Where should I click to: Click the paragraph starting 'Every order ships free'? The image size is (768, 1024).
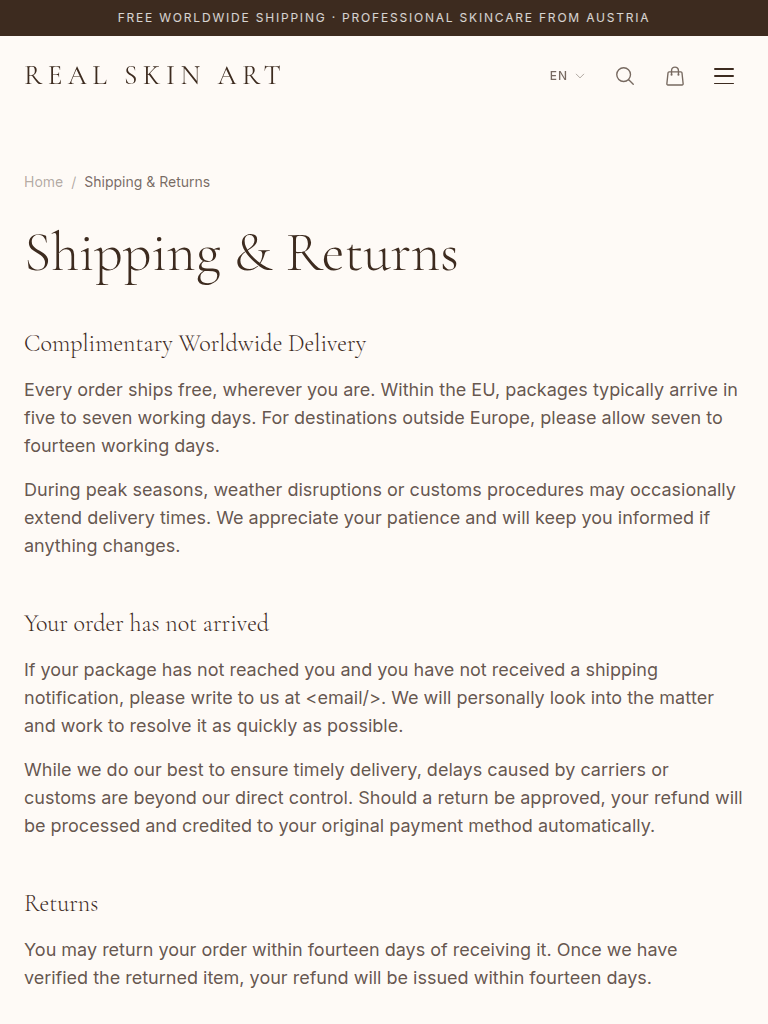pyautogui.click(x=380, y=418)
